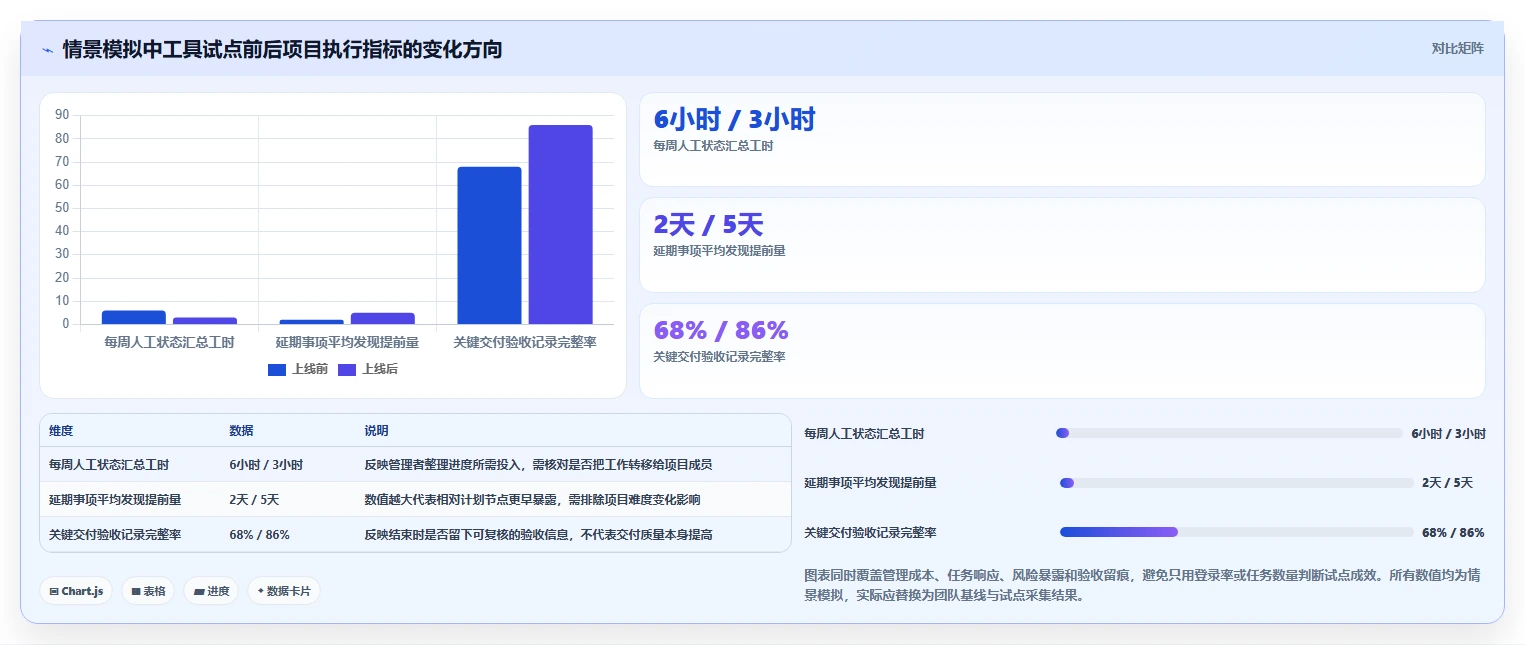This screenshot has width=1525, height=645.
Task: Select the 数据卡片 chip
Action: (284, 591)
